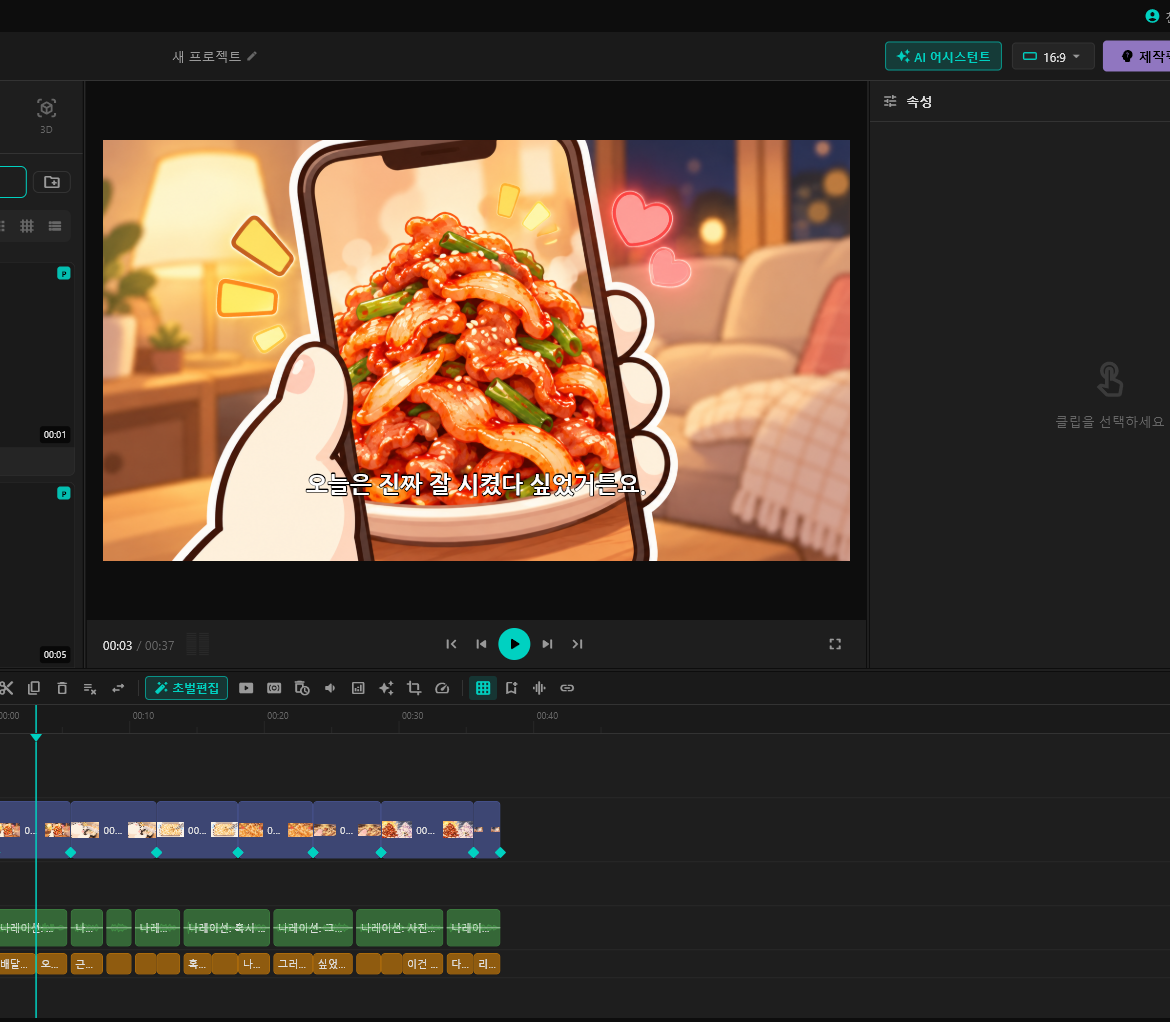Select the media thumbnail with 00:01 duration

37,355
